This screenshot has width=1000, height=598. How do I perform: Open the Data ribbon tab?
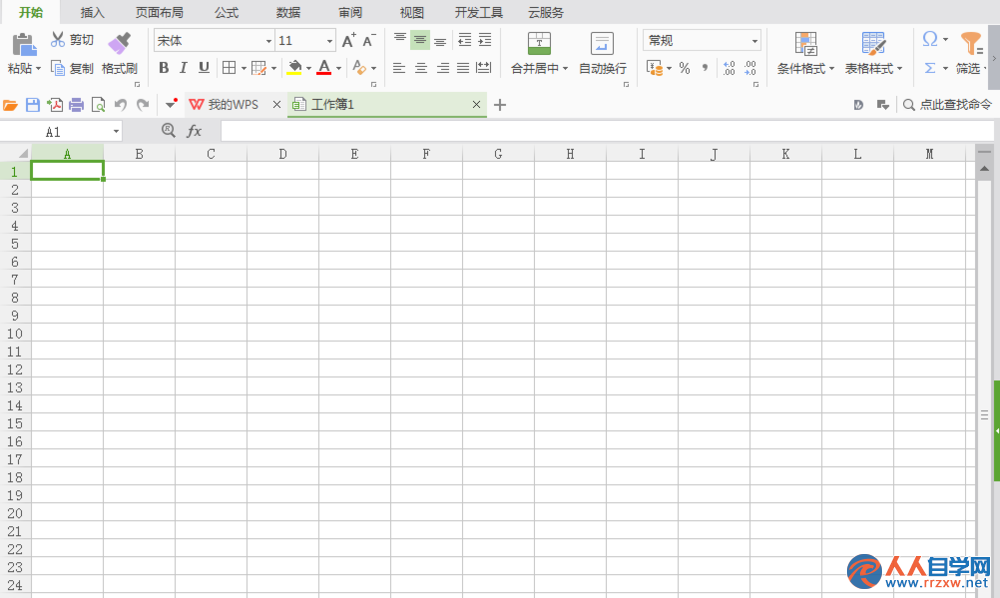[x=288, y=13]
